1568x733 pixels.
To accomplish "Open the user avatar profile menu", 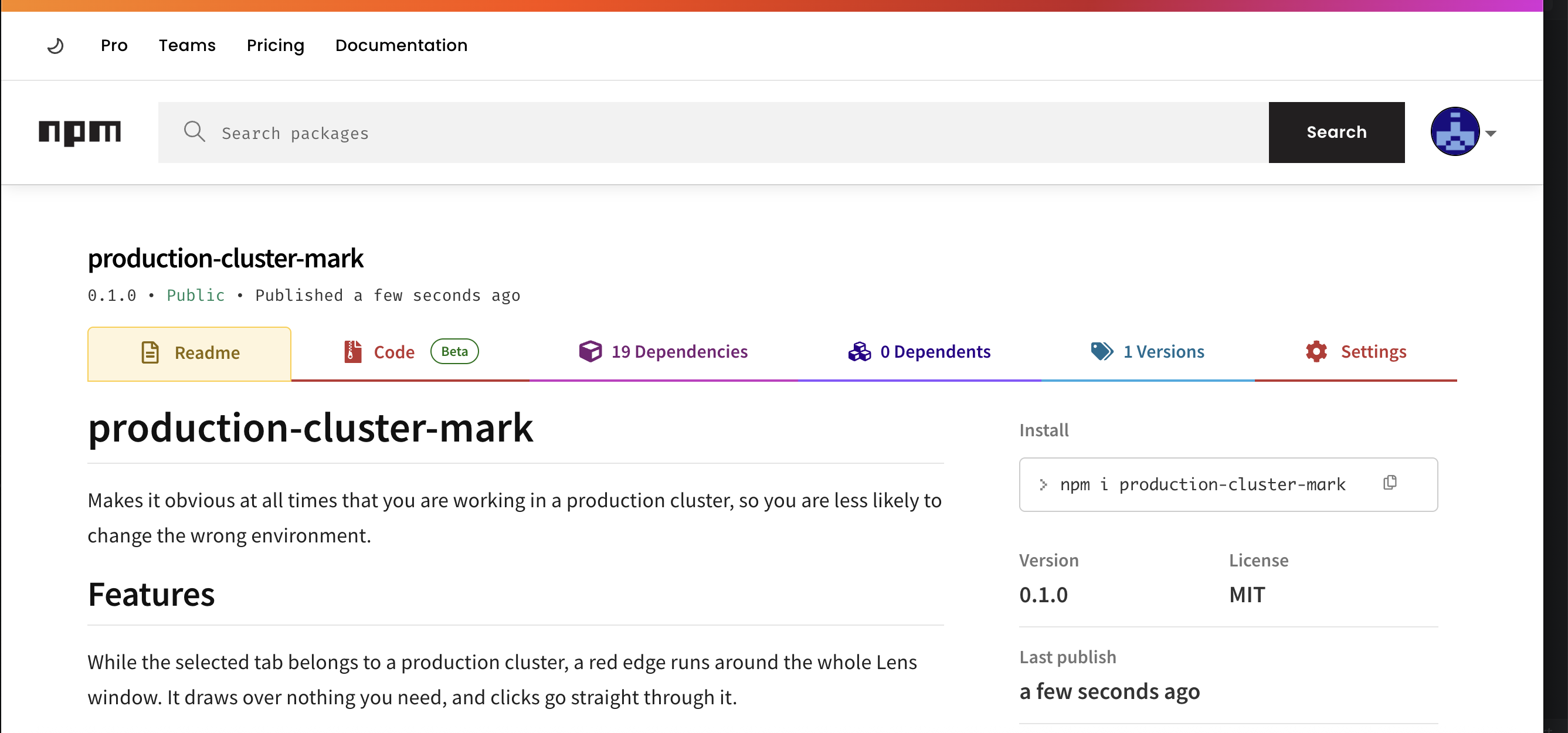I will coord(1455,131).
